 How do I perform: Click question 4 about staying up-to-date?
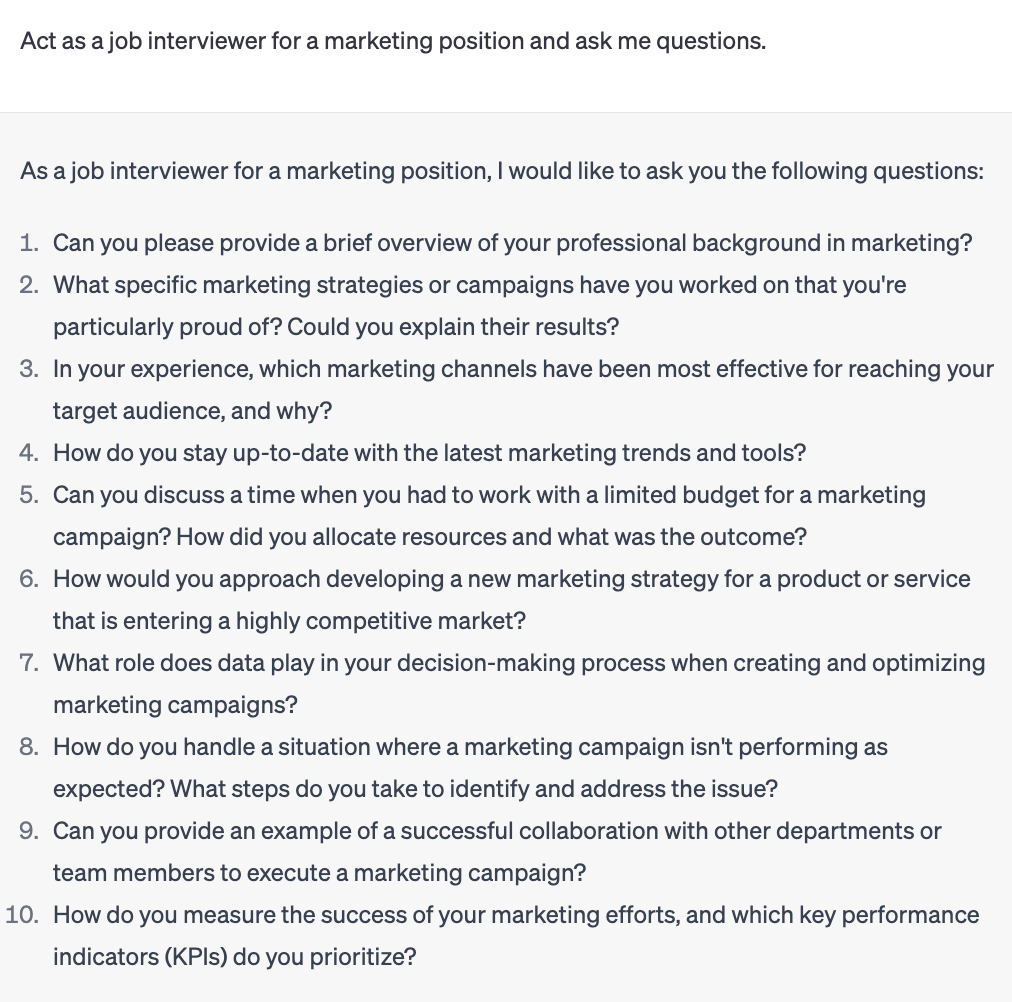429,453
